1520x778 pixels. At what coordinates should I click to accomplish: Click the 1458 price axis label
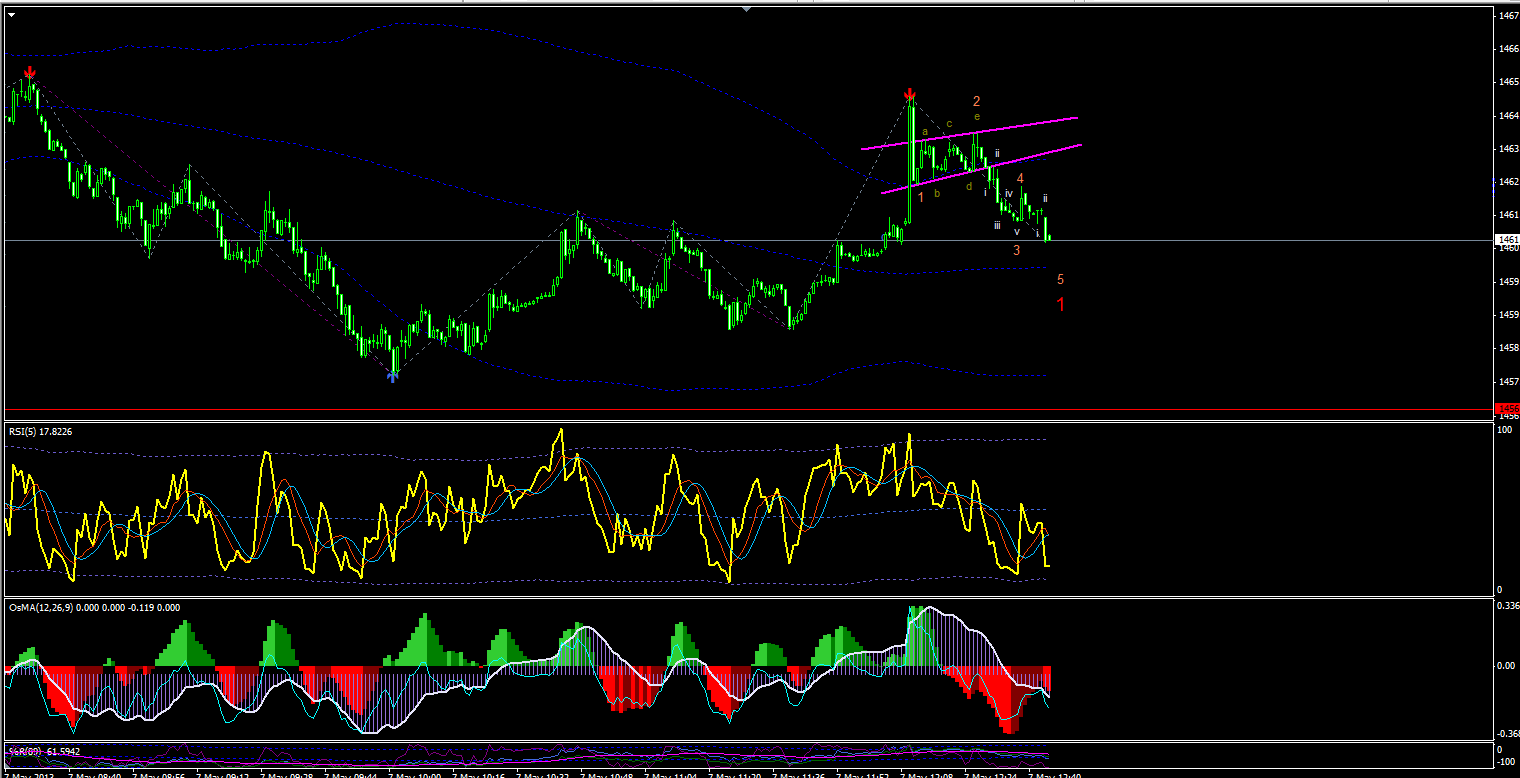1509,348
